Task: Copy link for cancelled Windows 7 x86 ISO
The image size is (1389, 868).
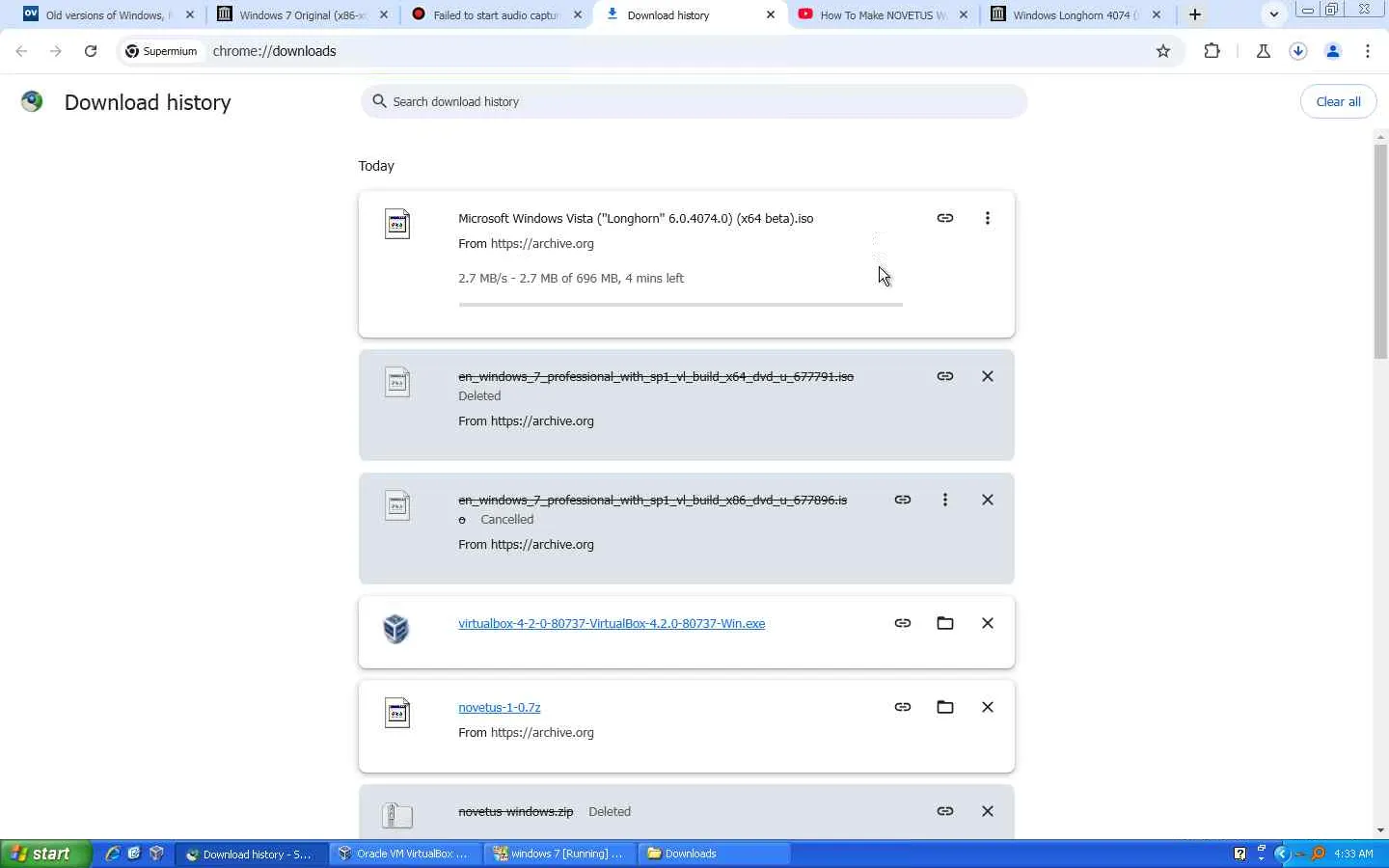Action: [x=903, y=500]
